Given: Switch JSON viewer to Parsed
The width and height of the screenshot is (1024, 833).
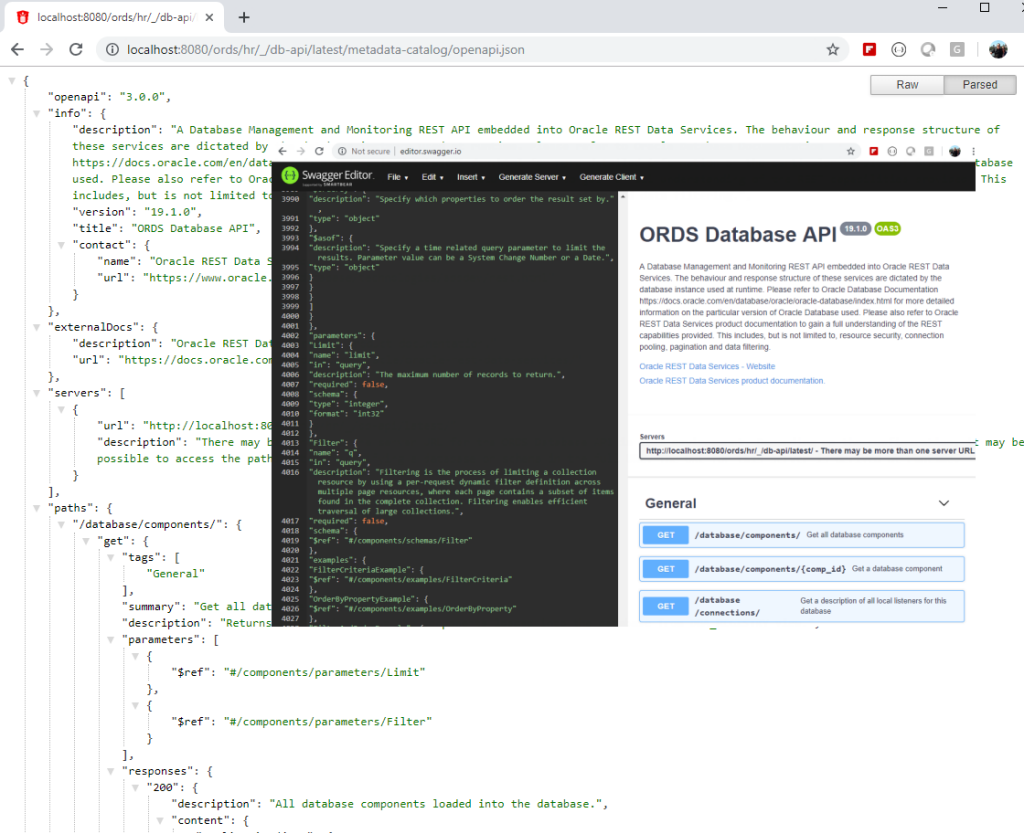Looking at the screenshot, I should click(980, 85).
